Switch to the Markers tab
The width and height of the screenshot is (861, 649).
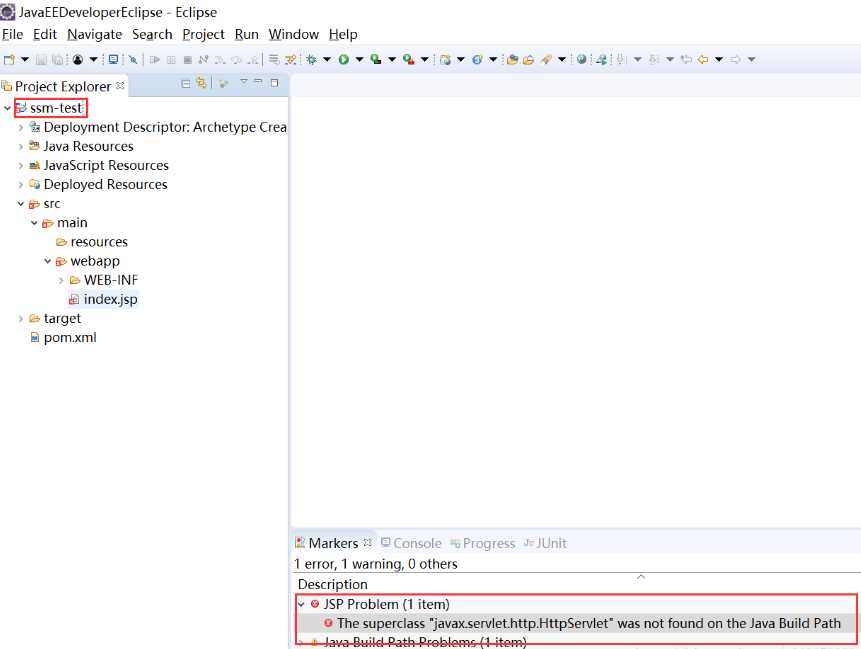click(333, 543)
